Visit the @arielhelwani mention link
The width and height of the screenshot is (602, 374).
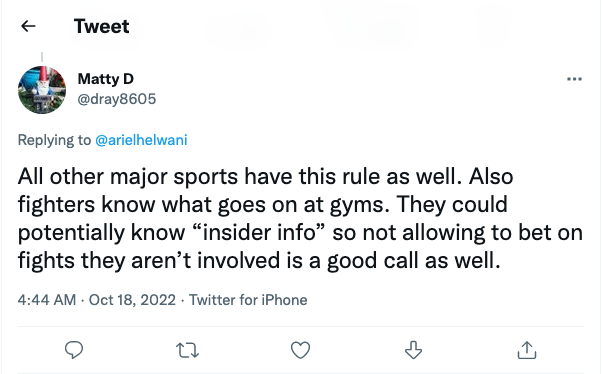click(141, 140)
